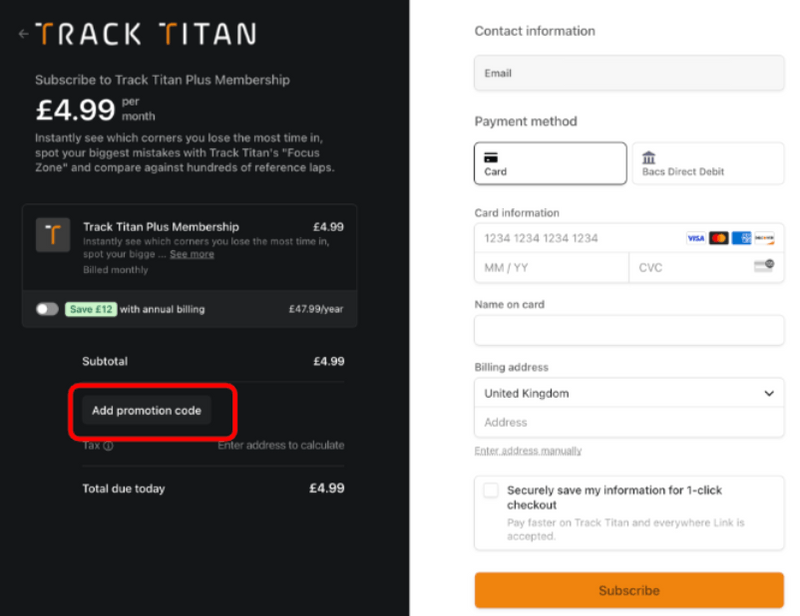
Task: Click the American Express card icon
Action: (741, 237)
